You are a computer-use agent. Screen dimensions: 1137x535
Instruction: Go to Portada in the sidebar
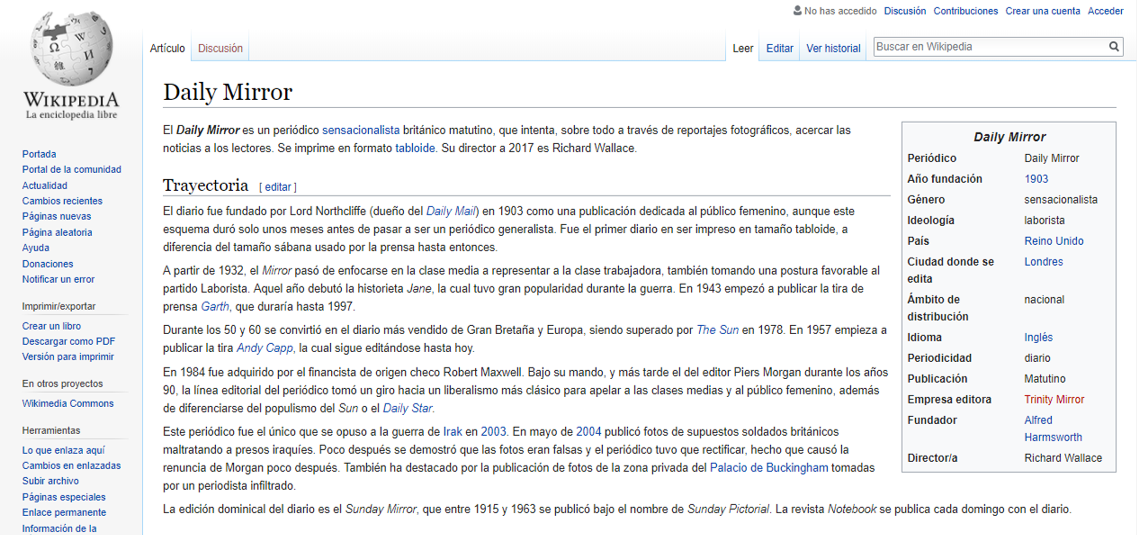pyautogui.click(x=39, y=154)
